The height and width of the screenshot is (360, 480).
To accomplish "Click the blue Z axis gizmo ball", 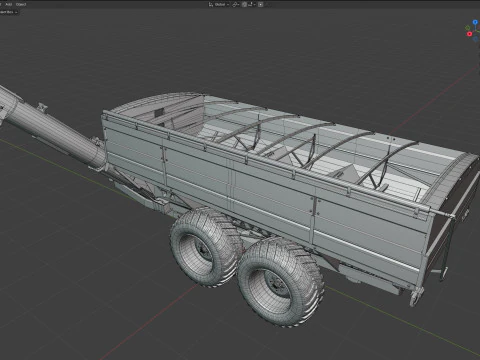I will pyautogui.click(x=475, y=22).
